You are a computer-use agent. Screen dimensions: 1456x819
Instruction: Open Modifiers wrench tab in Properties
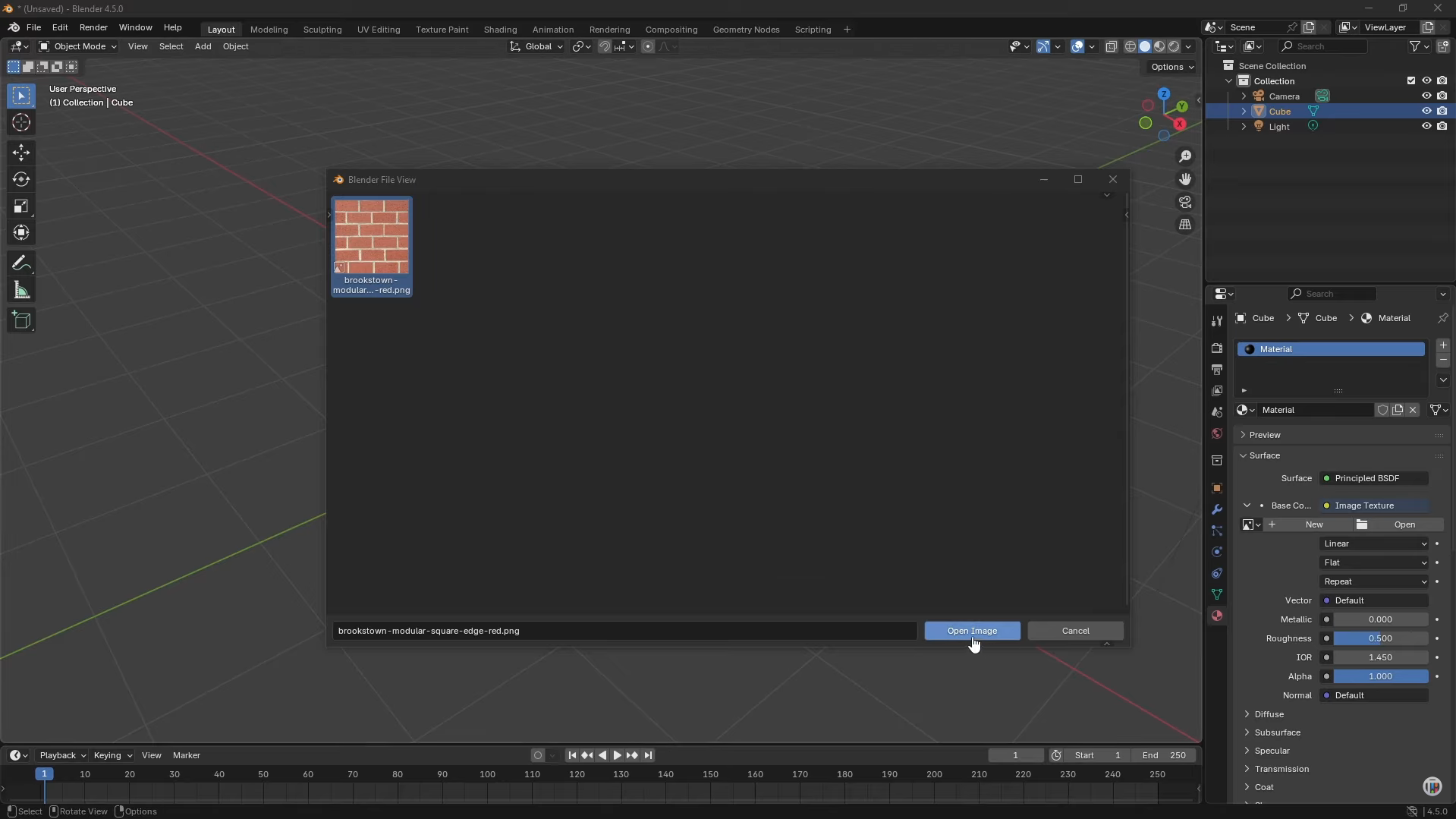1217,509
